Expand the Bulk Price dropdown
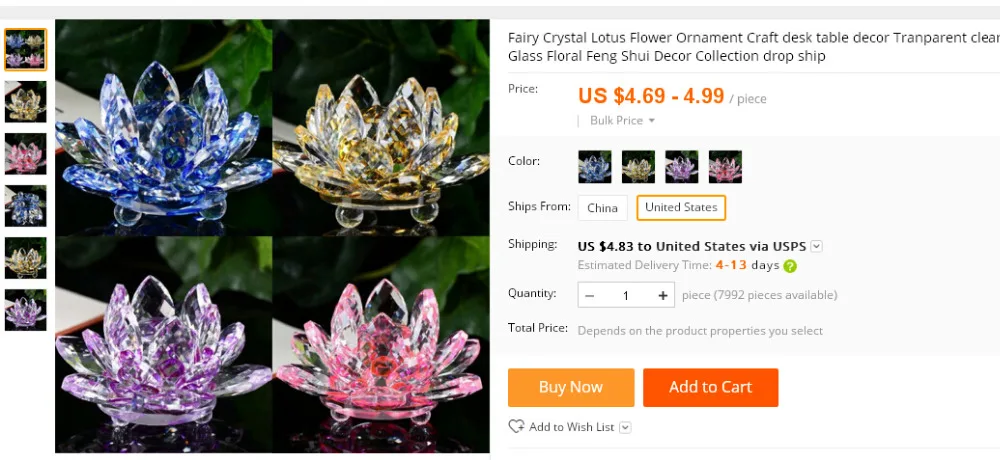This screenshot has height=460, width=1000. click(622, 120)
